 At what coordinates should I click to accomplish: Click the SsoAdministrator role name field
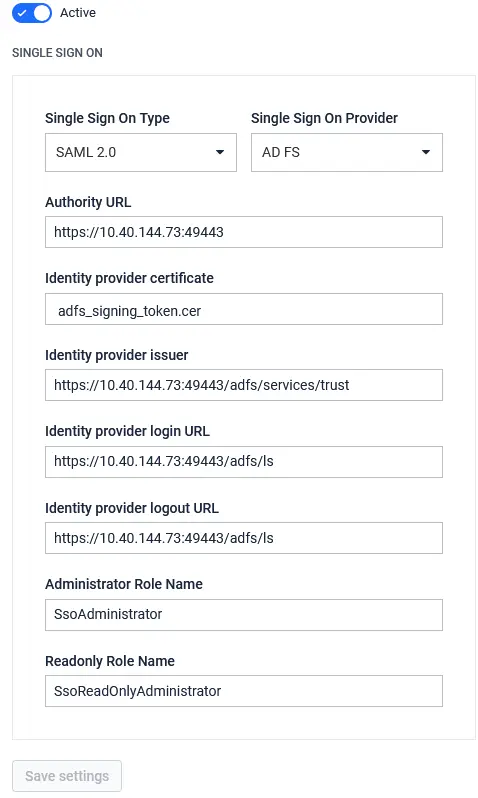click(244, 615)
